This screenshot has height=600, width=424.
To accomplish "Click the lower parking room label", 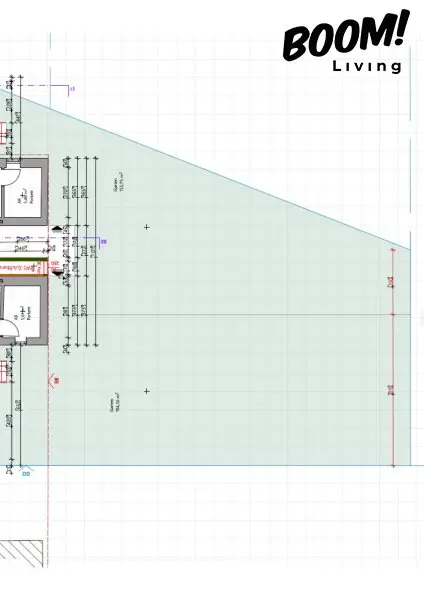I will click(24, 312).
